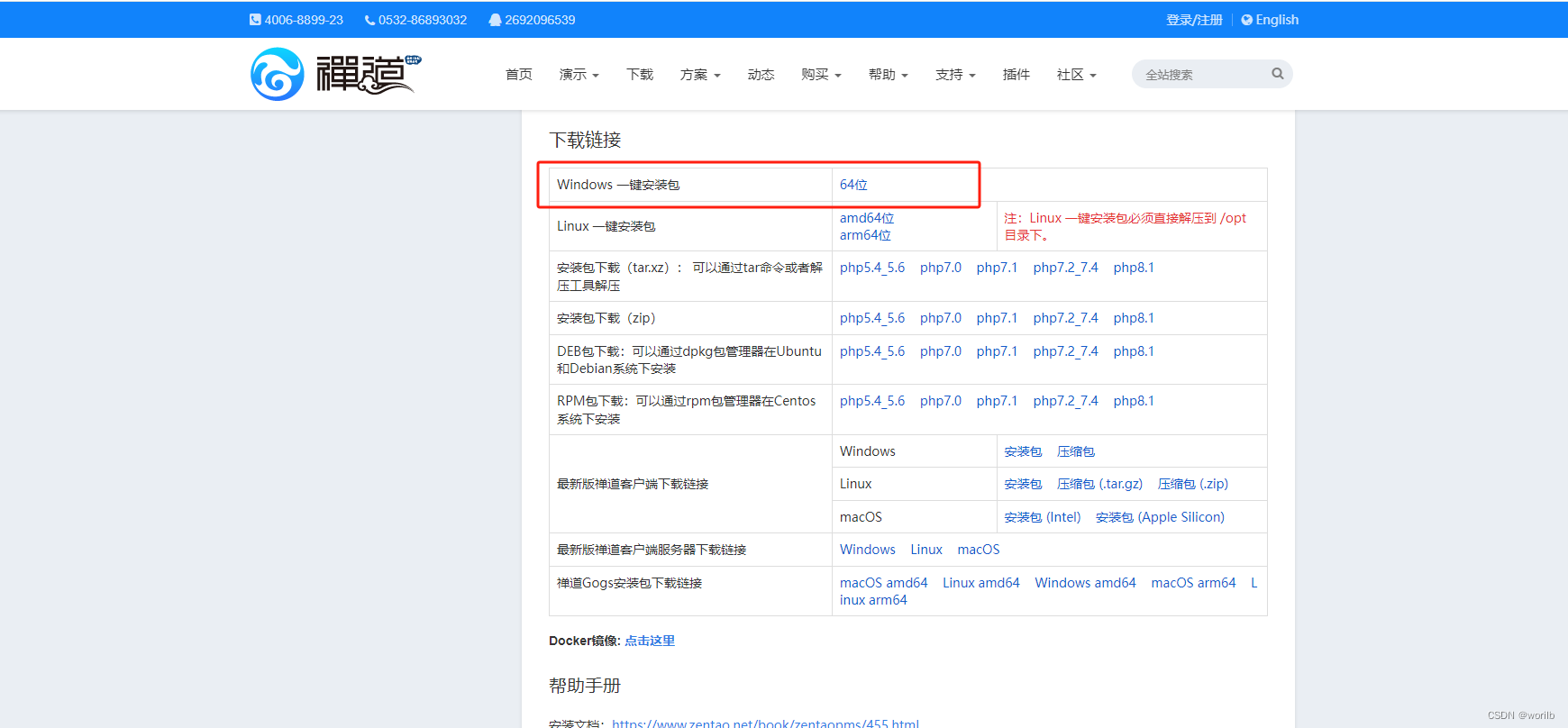The height and width of the screenshot is (728, 1568).
Task: Click php8.1 in the tar.xz row
Action: [1134, 268]
